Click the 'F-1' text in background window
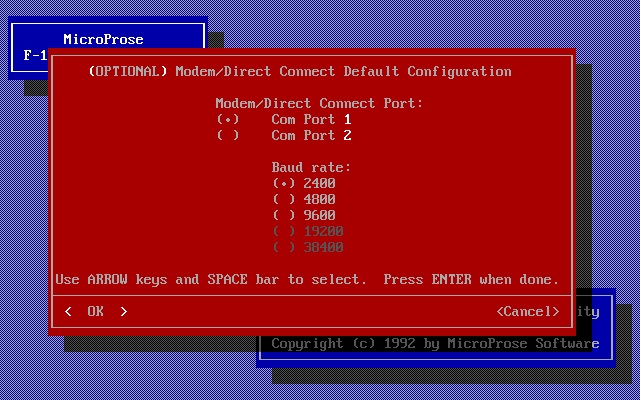Viewport: 640px width, 400px height. [35, 55]
